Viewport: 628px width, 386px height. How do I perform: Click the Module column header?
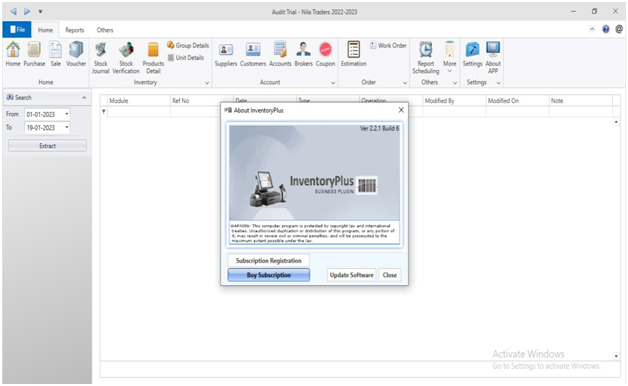[x=139, y=101]
